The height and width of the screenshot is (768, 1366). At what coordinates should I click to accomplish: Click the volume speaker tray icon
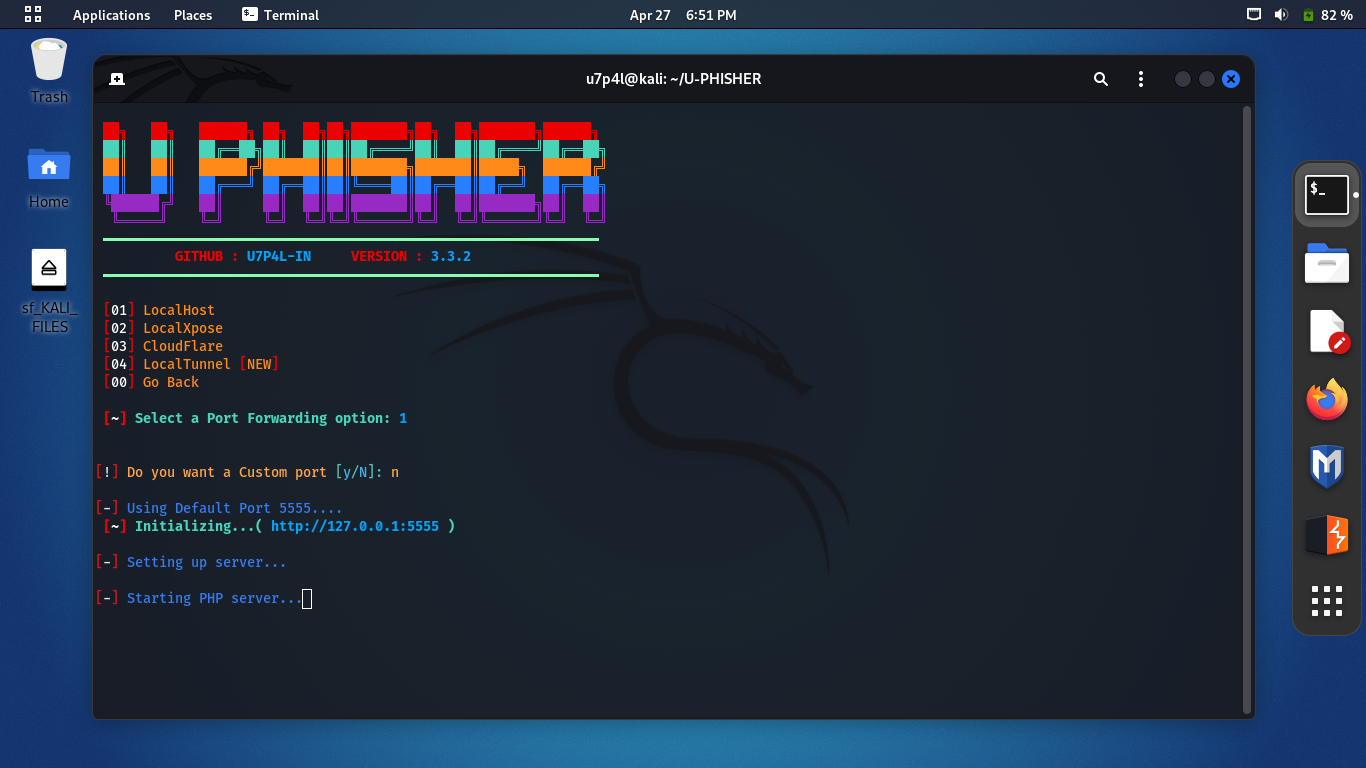coord(1281,14)
